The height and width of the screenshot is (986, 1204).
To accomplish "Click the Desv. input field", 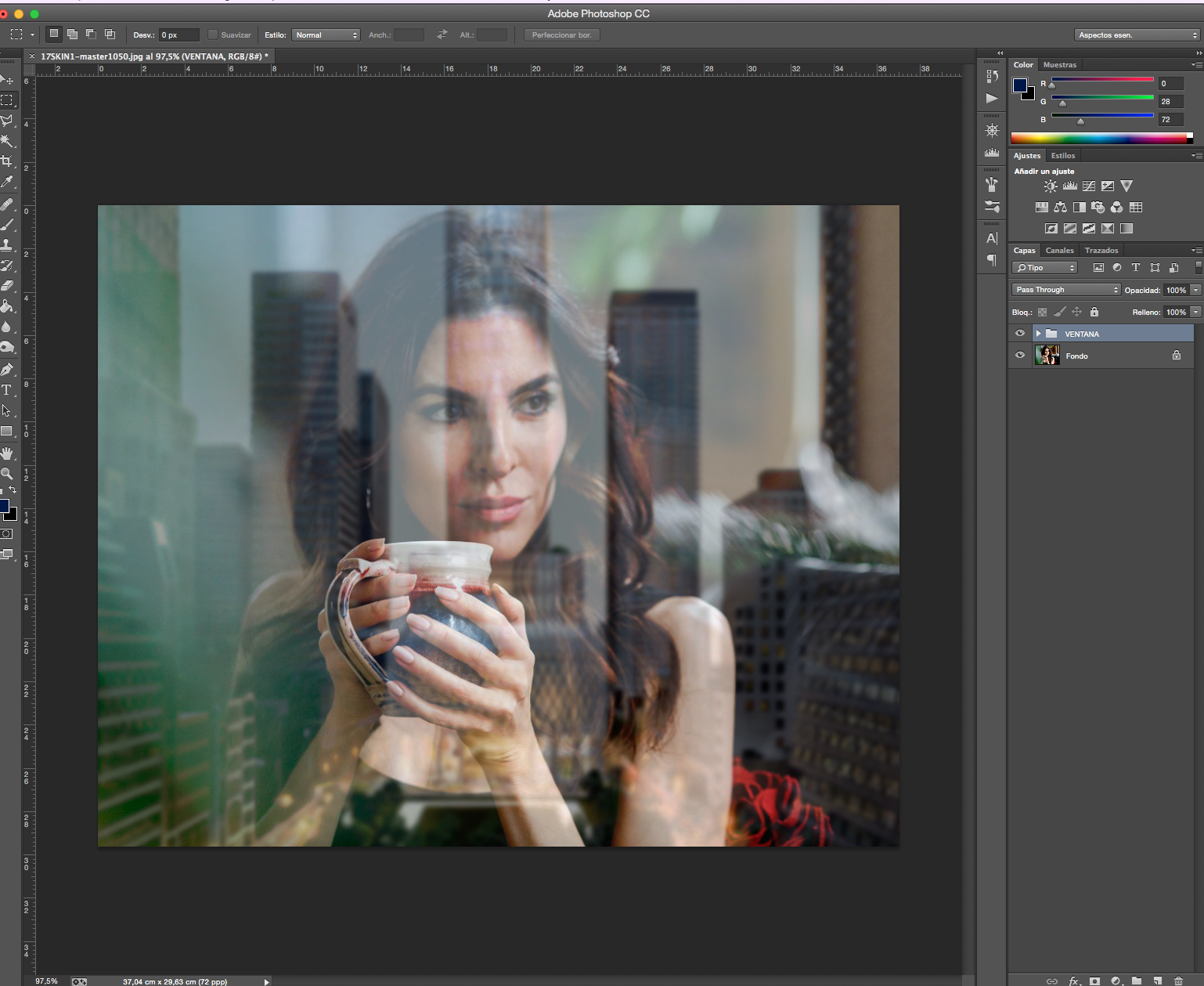I will tap(179, 34).
